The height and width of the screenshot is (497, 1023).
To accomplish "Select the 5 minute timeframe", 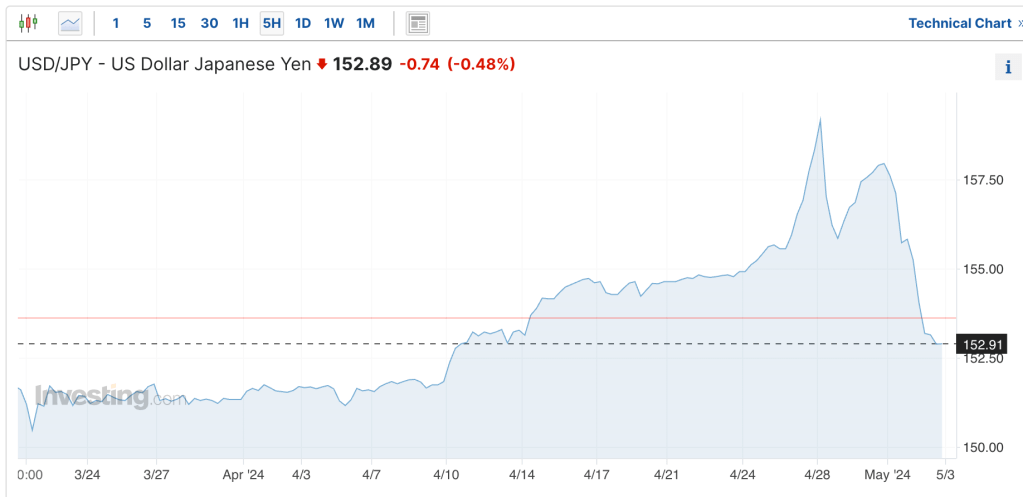I will click(146, 23).
